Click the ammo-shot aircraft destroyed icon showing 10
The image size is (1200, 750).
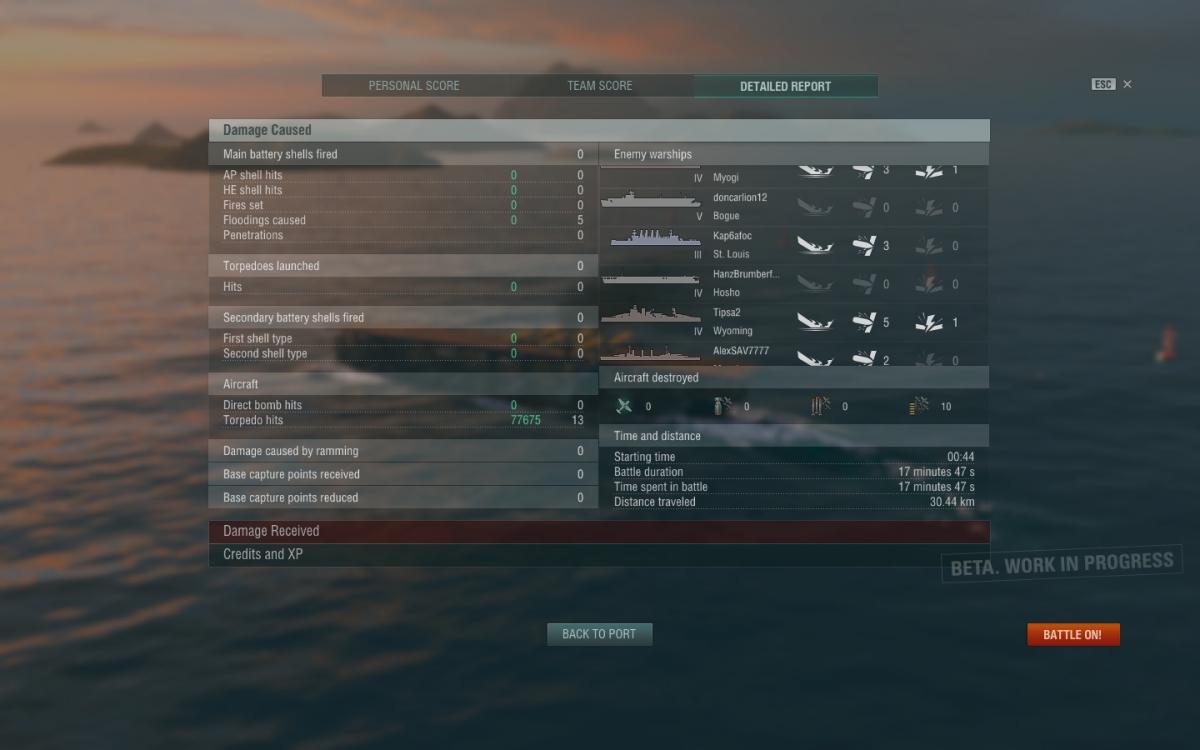click(919, 406)
